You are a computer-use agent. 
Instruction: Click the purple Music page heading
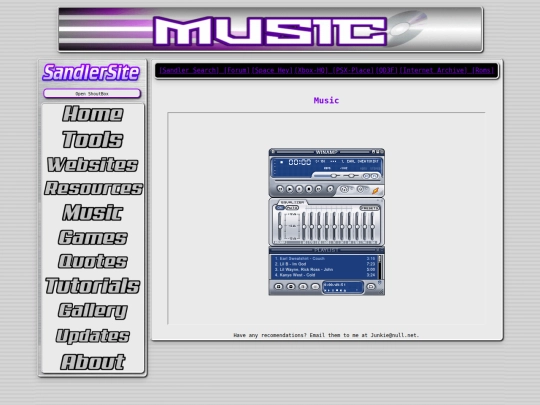[326, 100]
